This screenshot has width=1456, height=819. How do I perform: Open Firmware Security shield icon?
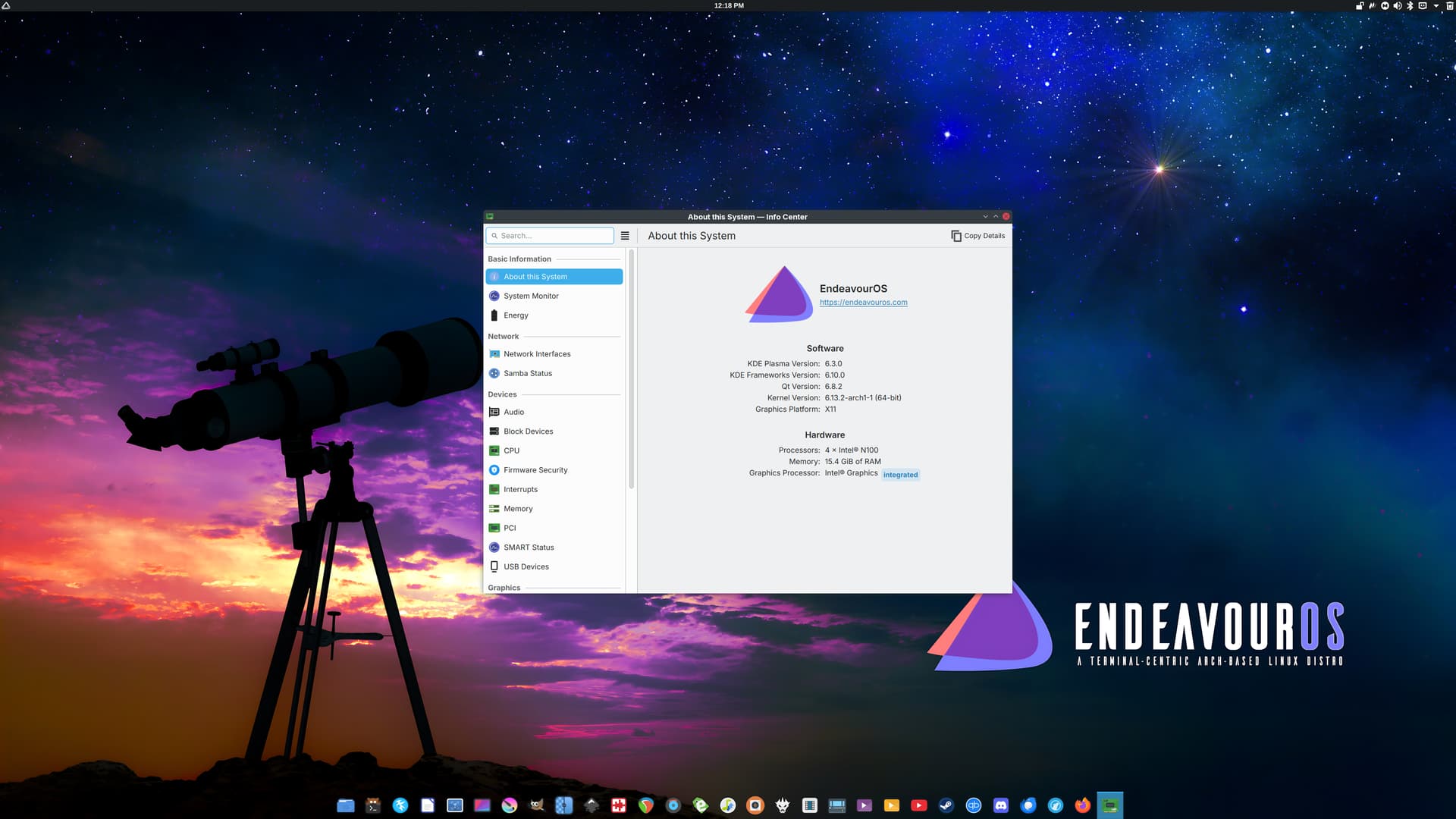pyautogui.click(x=494, y=470)
